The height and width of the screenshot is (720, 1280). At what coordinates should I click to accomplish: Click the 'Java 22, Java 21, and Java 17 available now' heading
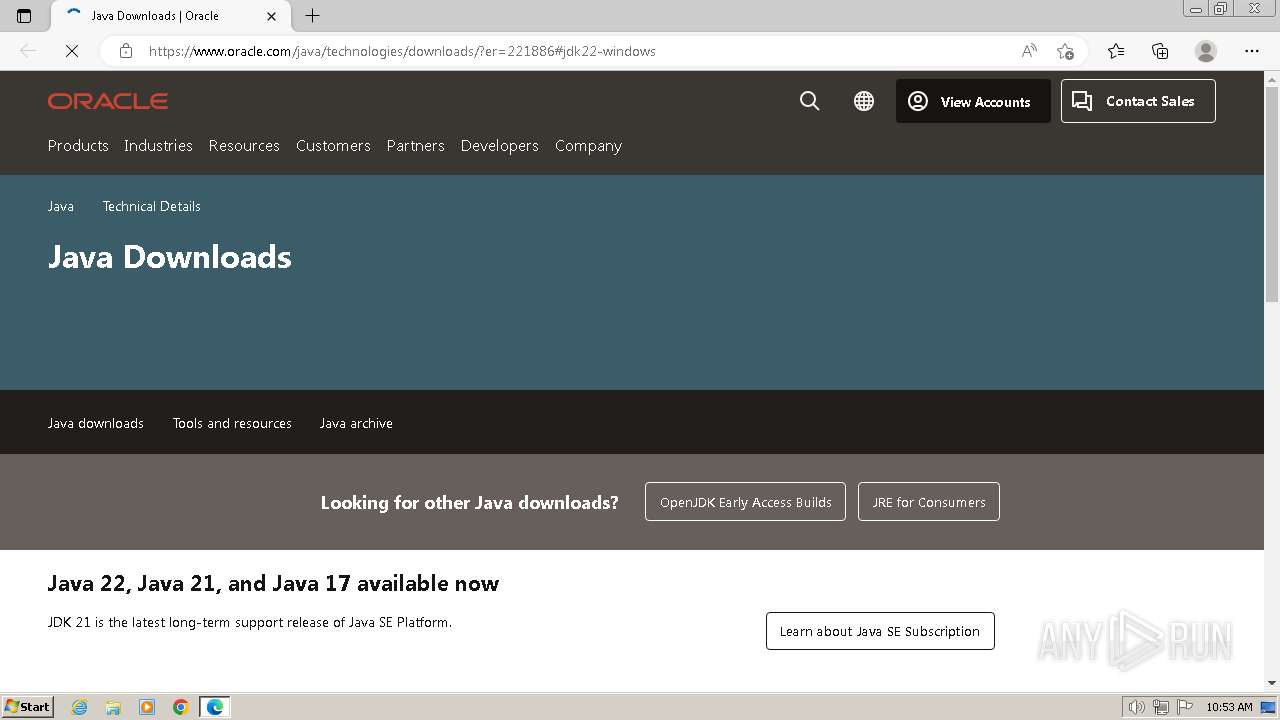[x=273, y=583]
